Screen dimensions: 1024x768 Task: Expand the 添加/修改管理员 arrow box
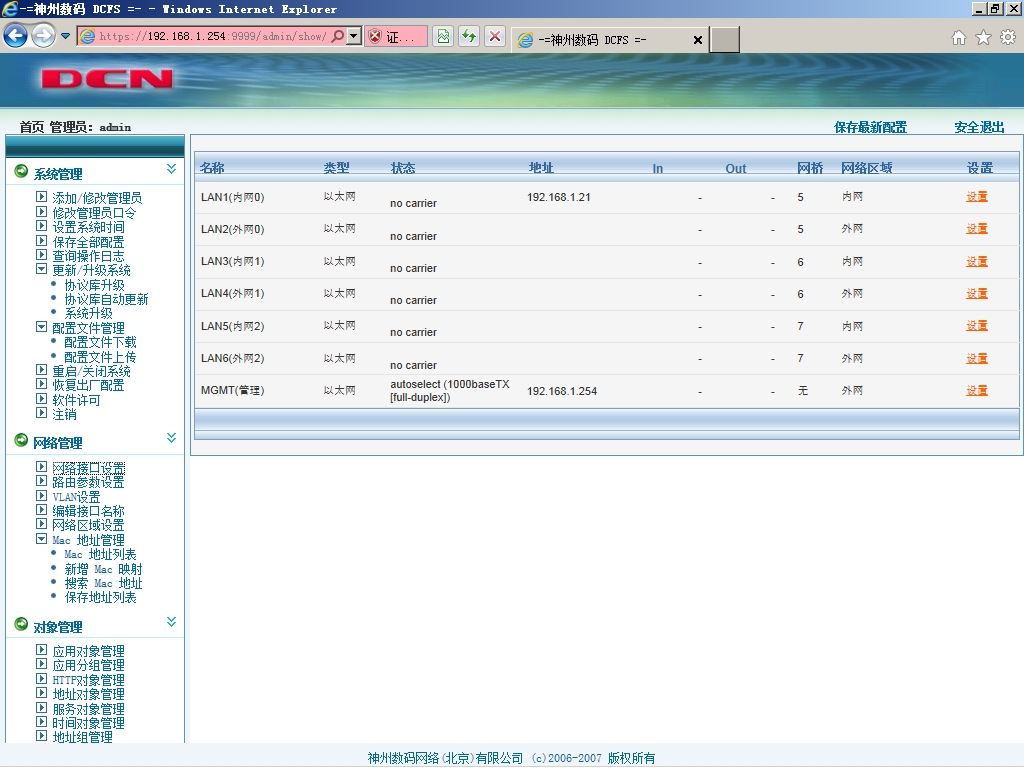pyautogui.click(x=41, y=197)
